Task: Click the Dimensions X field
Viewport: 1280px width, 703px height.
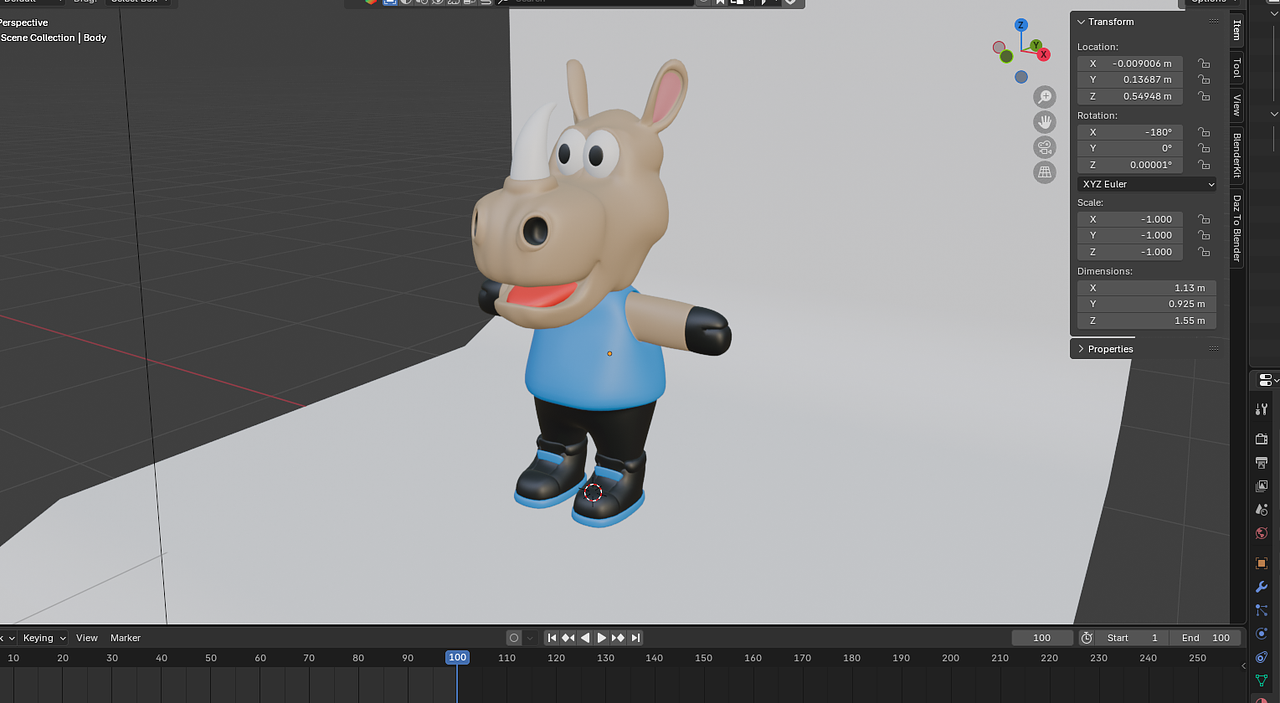Action: tap(1147, 288)
